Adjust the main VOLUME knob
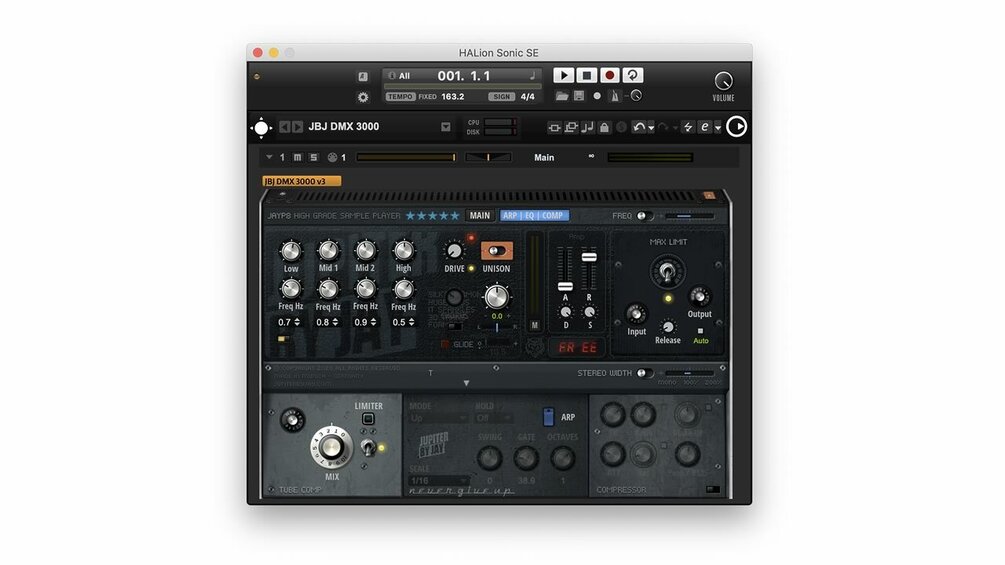Screen dimensions: 1005x565 tap(723, 81)
